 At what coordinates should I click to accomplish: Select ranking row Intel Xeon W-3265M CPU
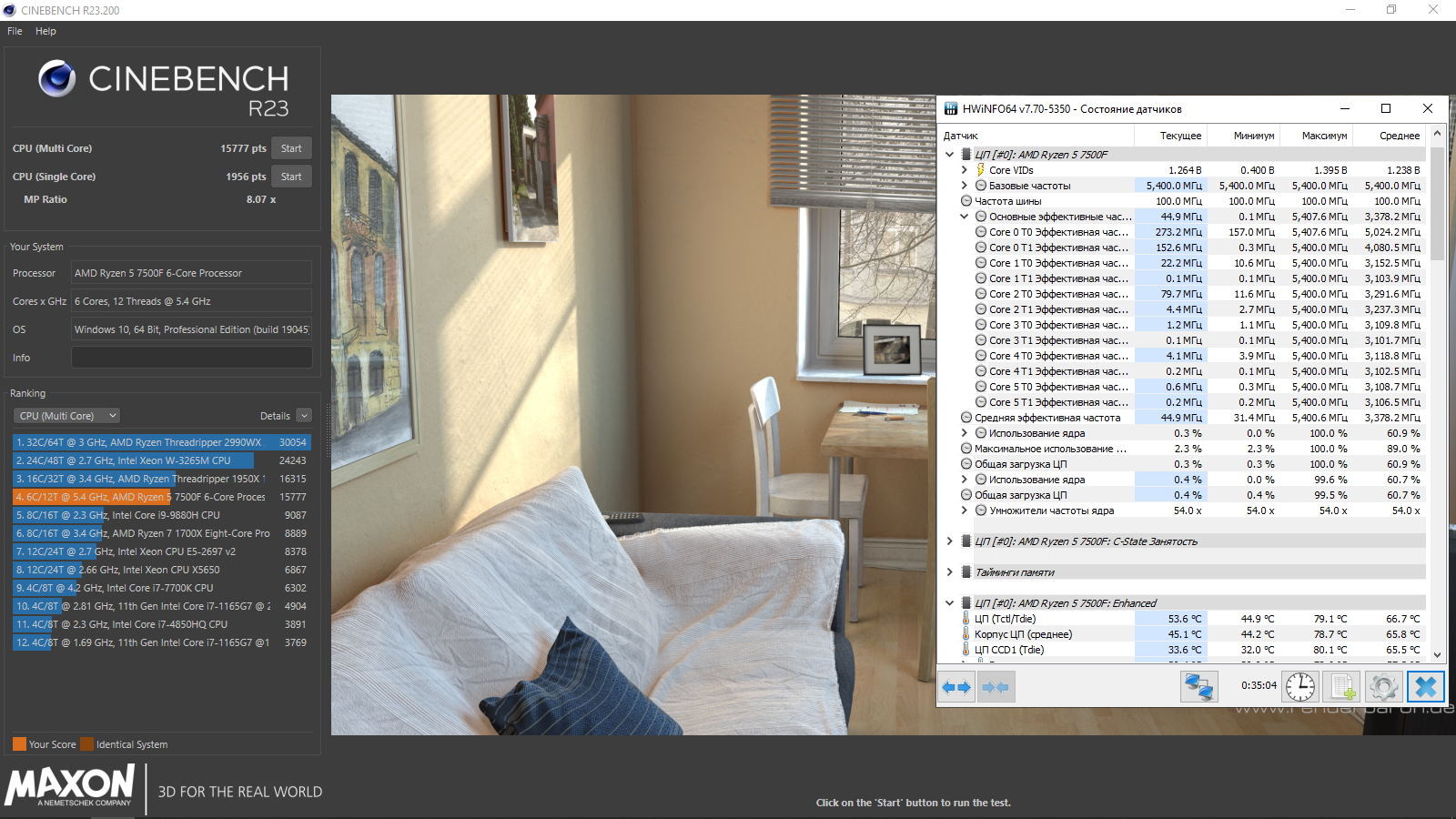click(161, 460)
